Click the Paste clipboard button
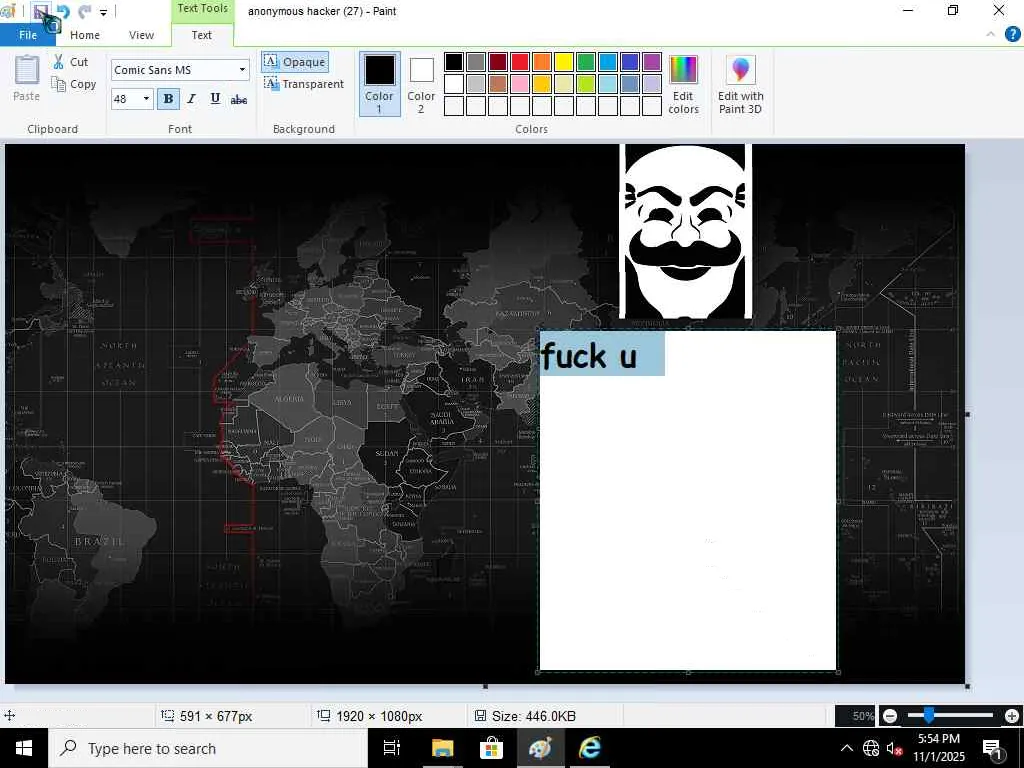The image size is (1024, 768). pos(27,78)
